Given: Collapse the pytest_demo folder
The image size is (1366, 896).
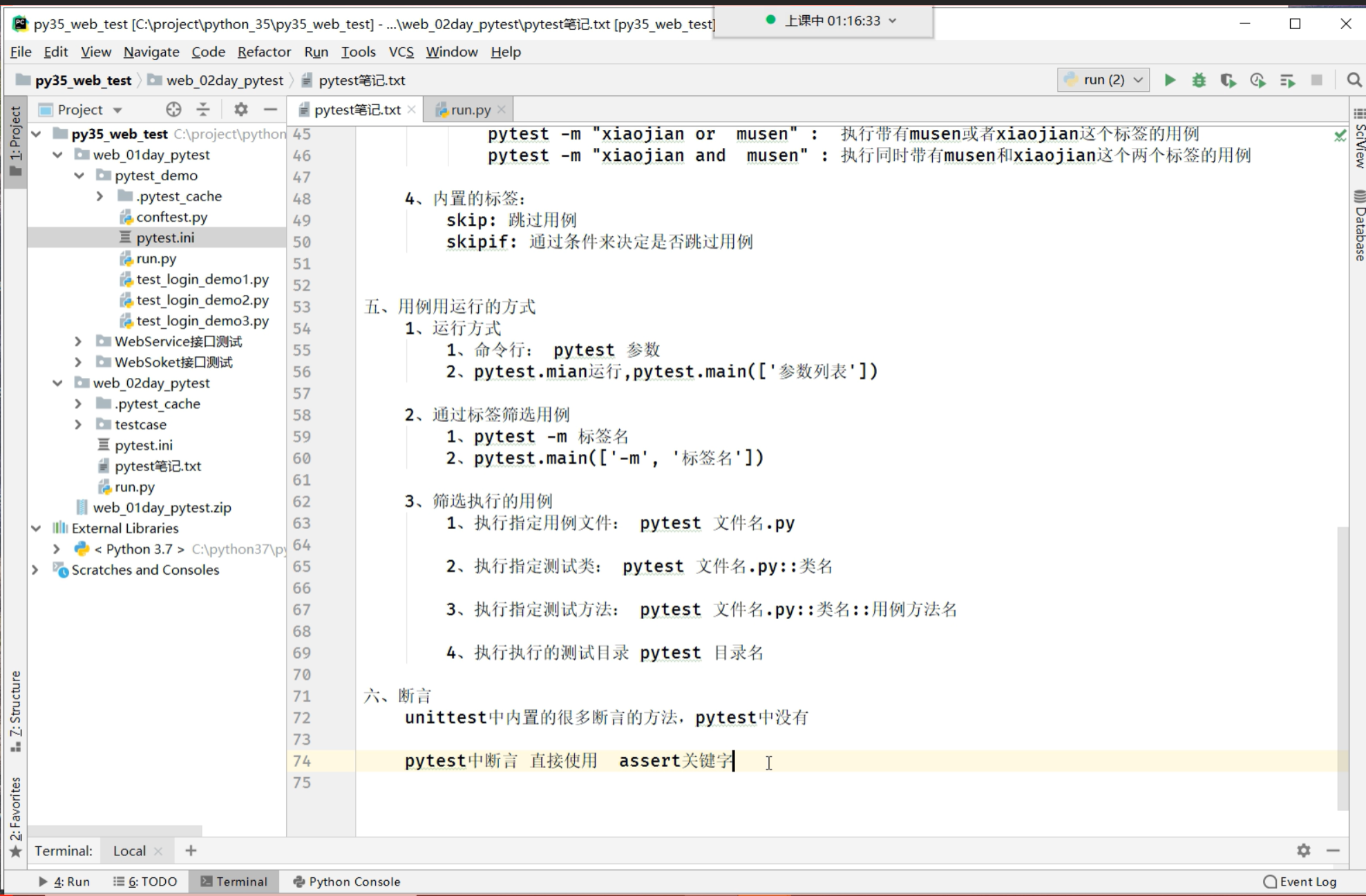Looking at the screenshot, I should click(79, 175).
